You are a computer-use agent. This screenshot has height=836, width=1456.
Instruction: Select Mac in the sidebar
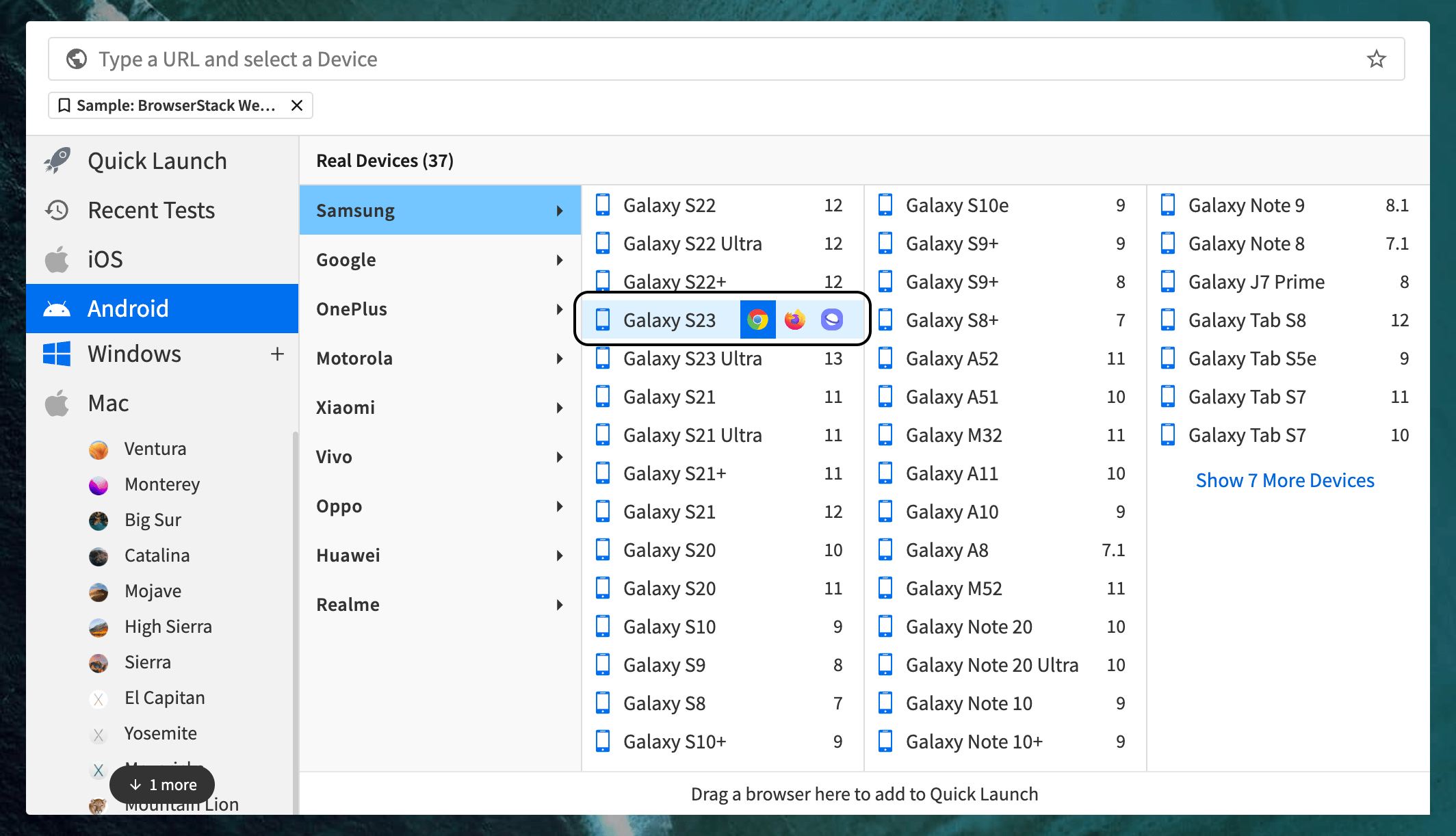[108, 403]
